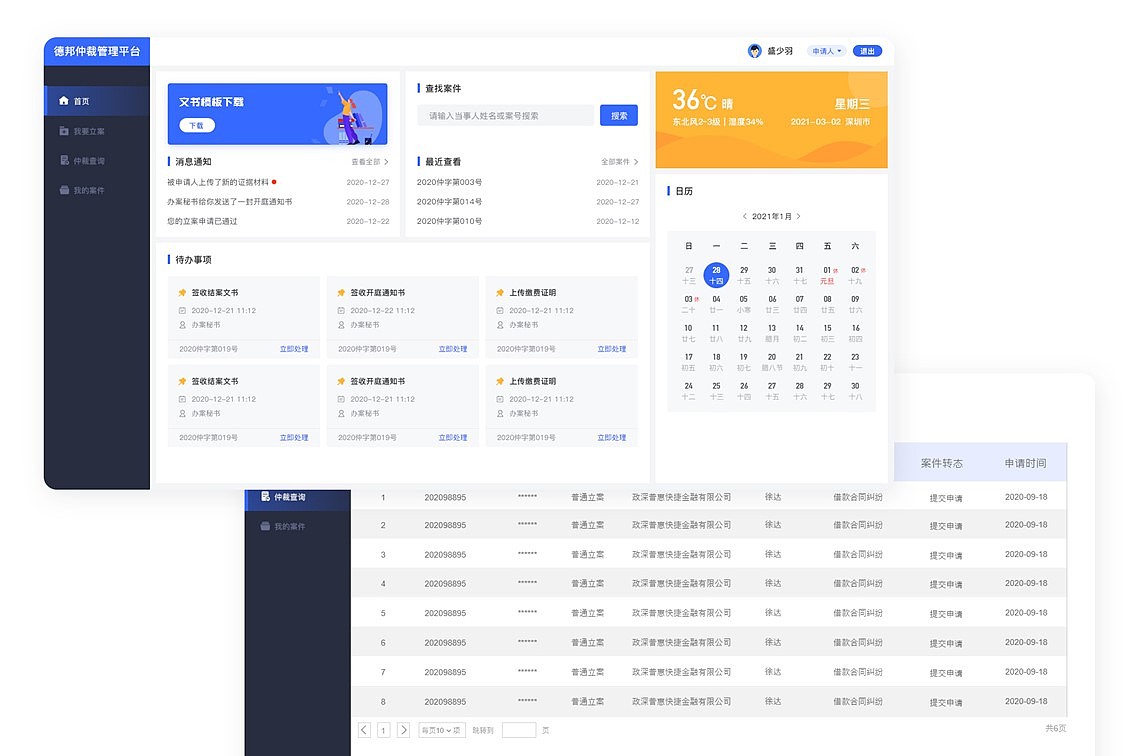Select the 我要立案 sidebar icon
The width and height of the screenshot is (1134, 756).
[x=64, y=131]
